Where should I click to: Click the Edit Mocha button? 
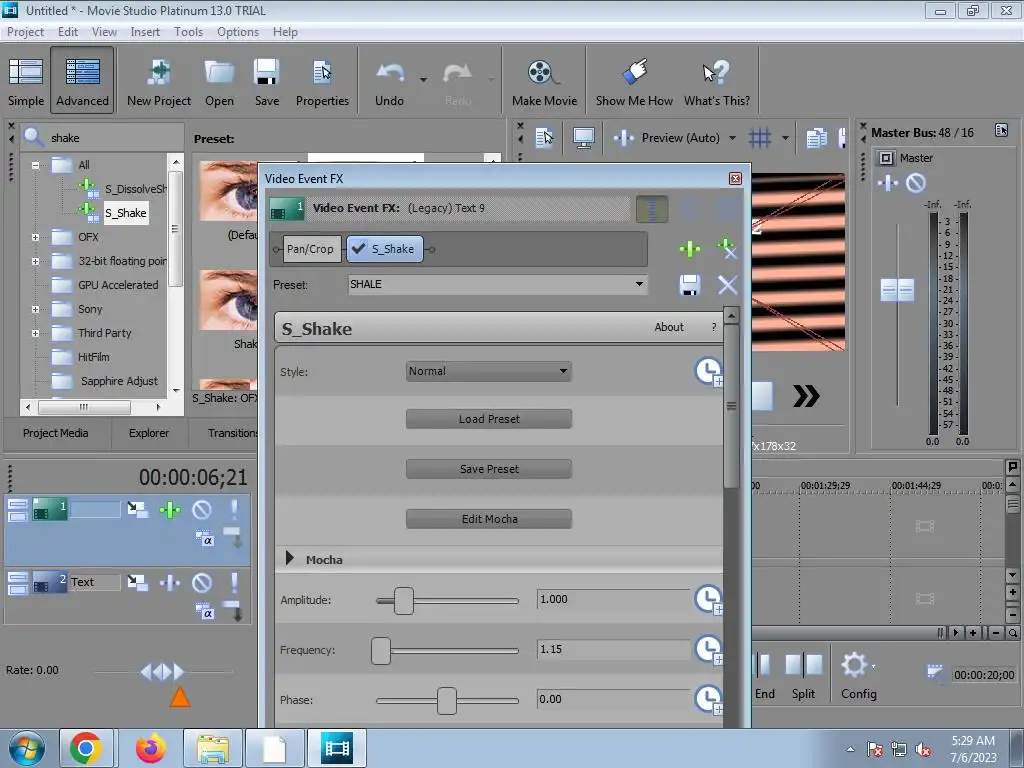pyautogui.click(x=489, y=519)
